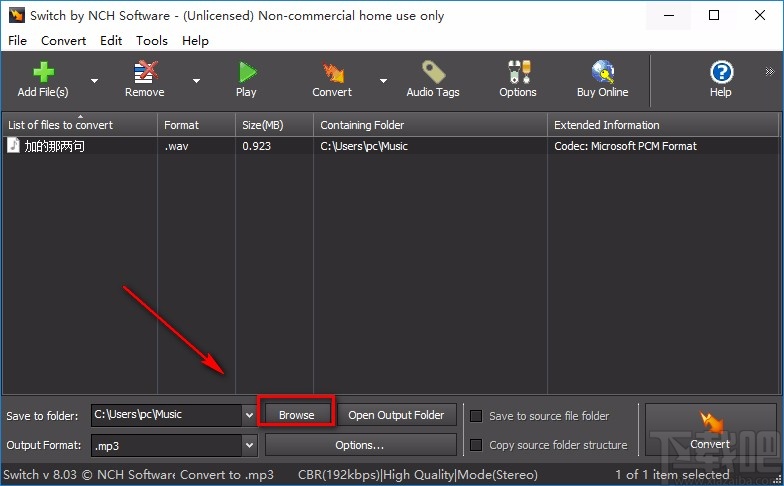Click the green Play toolbar icon
The image size is (784, 486).
click(x=247, y=72)
